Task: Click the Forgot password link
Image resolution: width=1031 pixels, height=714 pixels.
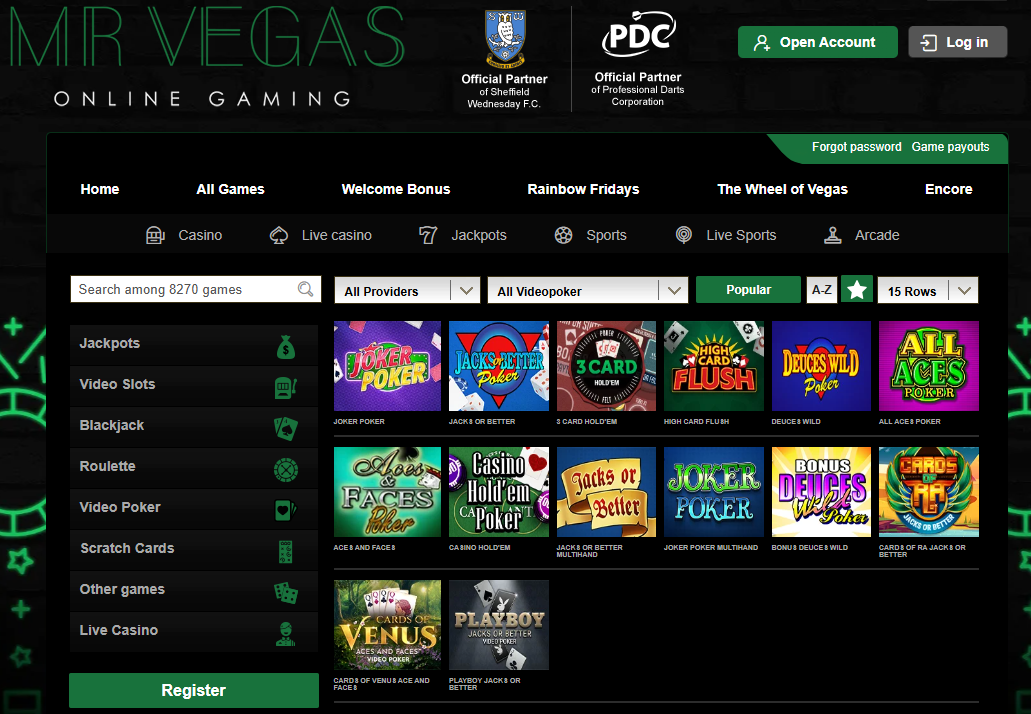Action: point(856,147)
